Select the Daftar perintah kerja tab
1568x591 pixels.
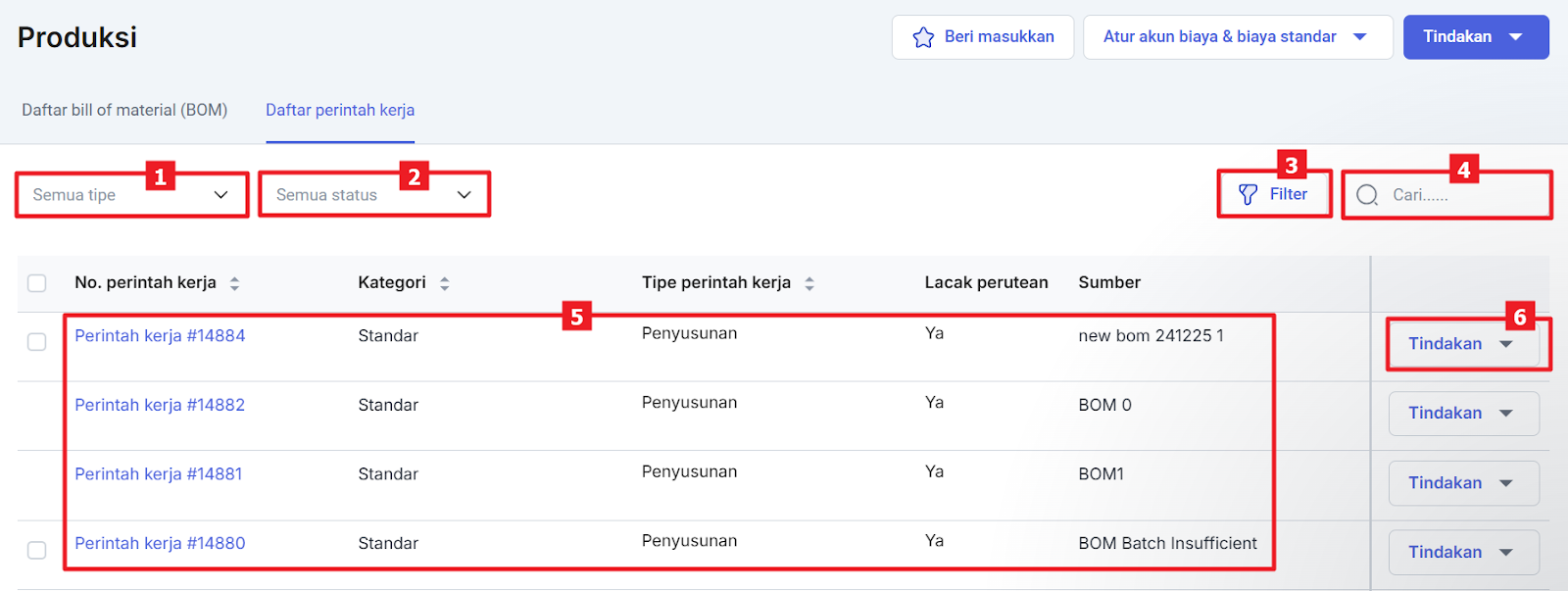coord(340,110)
